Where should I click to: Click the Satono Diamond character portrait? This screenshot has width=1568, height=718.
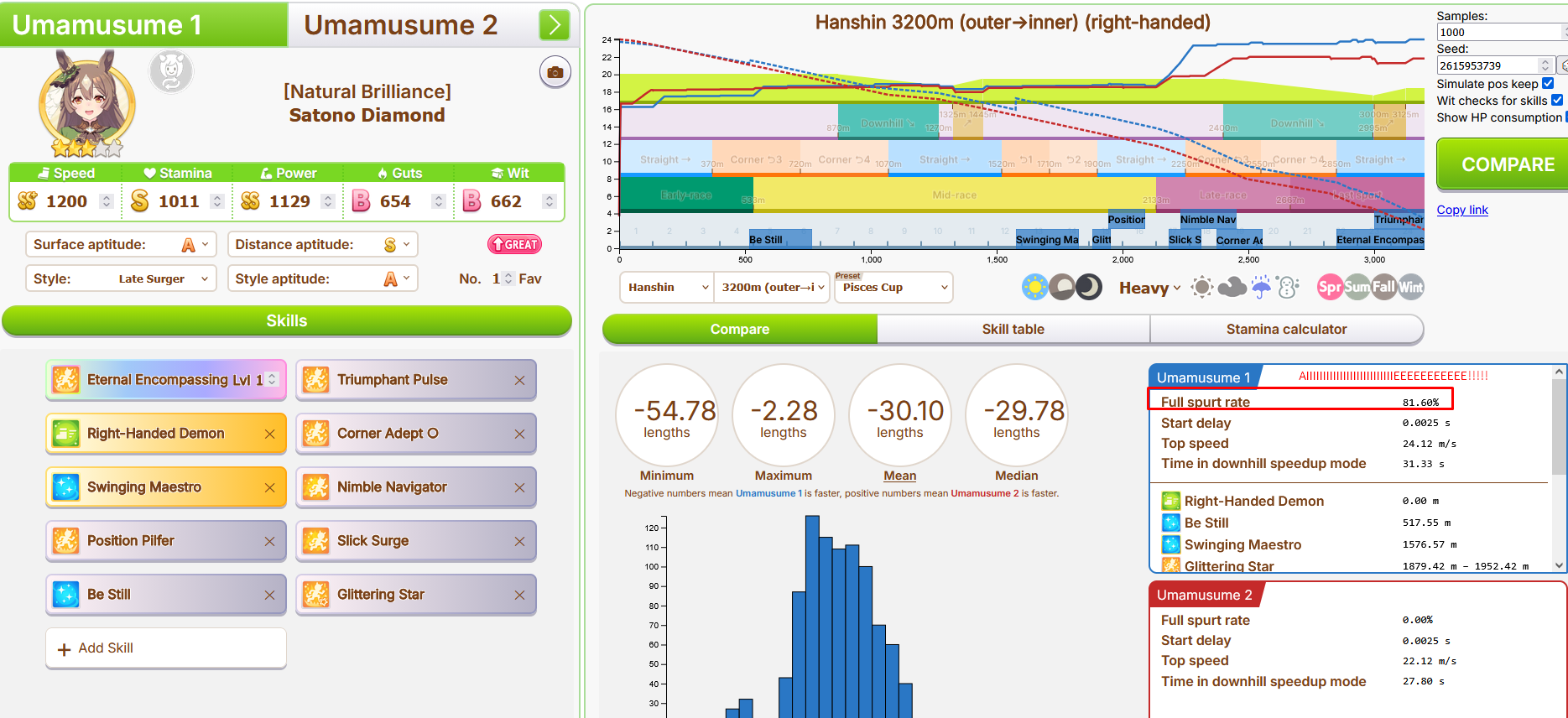point(87,102)
